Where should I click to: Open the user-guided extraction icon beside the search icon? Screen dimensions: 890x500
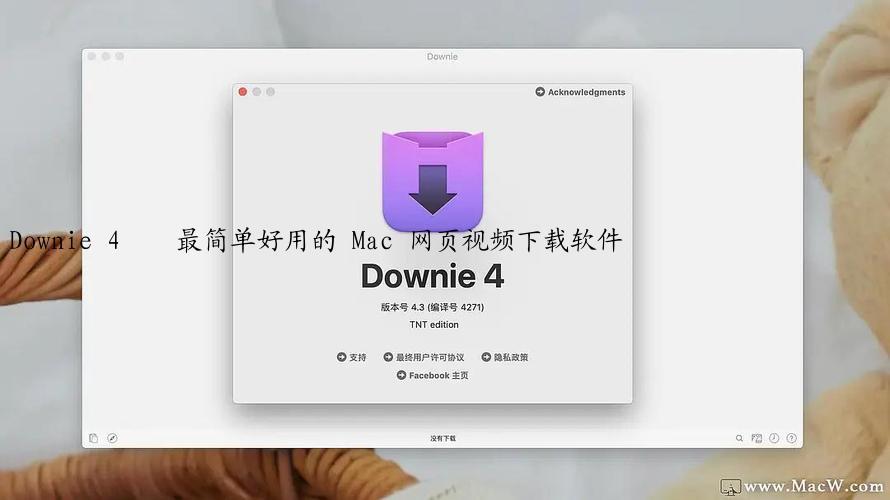pos(757,438)
